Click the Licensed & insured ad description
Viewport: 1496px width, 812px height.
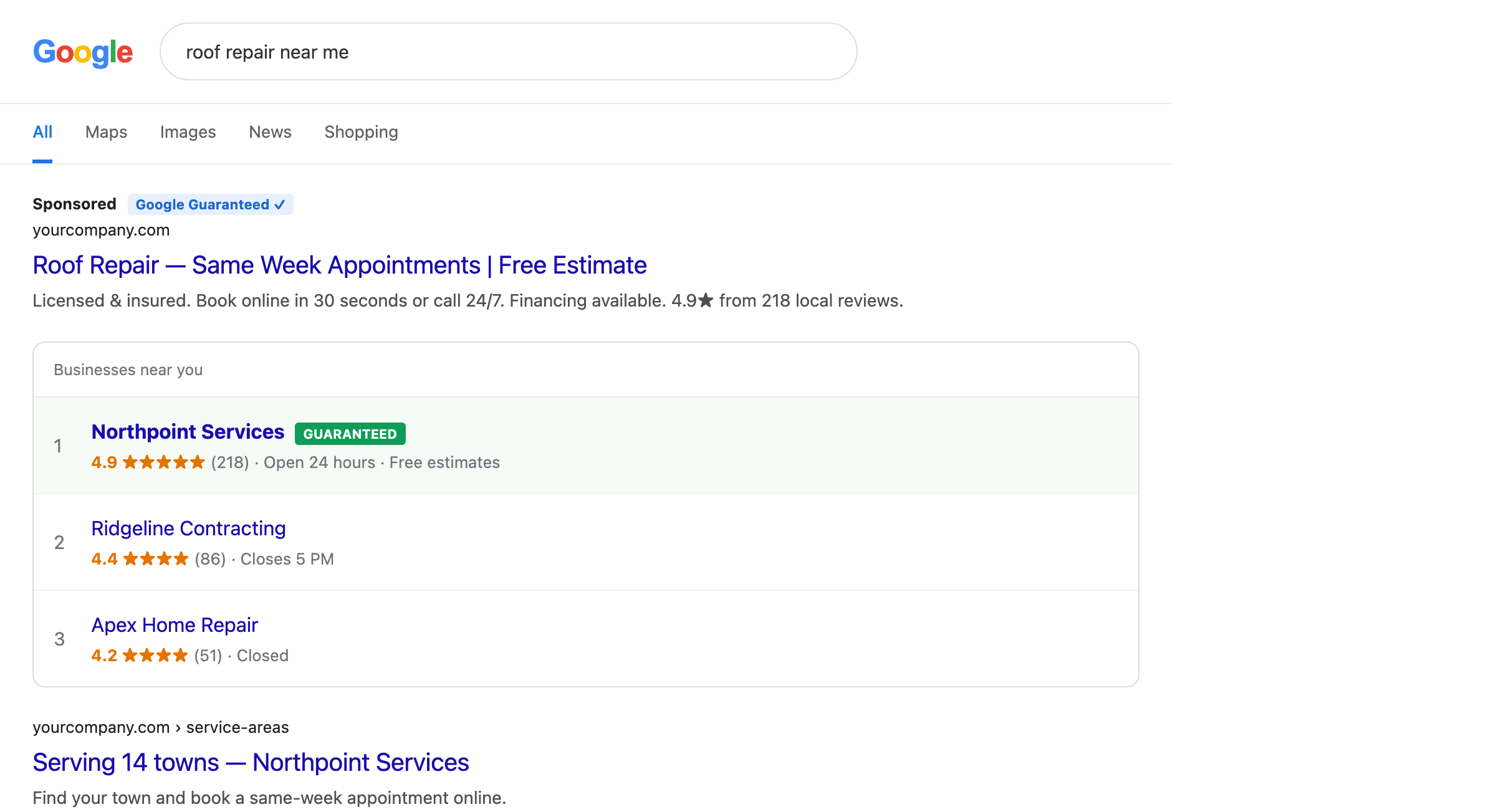click(467, 301)
